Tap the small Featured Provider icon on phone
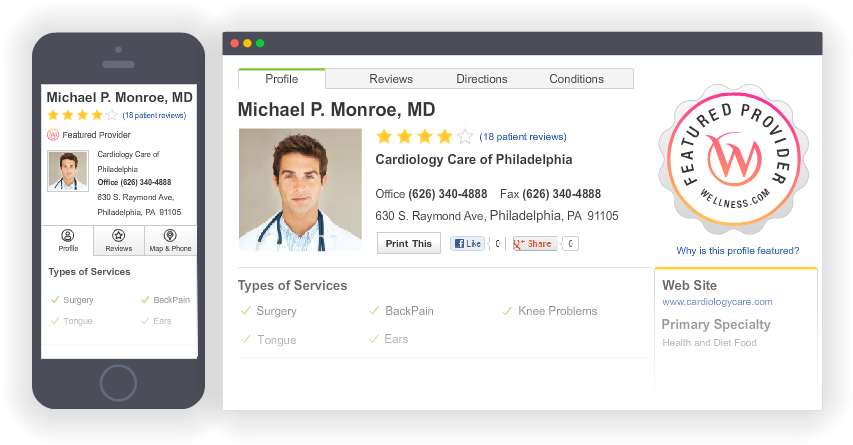853x445 pixels. pos(53,134)
